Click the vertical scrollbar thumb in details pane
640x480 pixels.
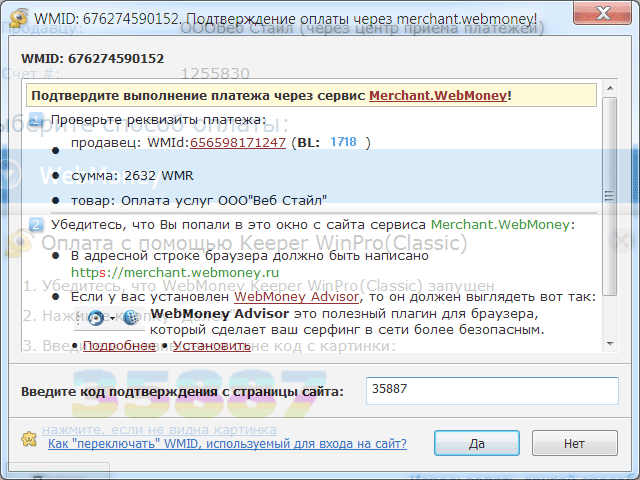tap(610, 196)
